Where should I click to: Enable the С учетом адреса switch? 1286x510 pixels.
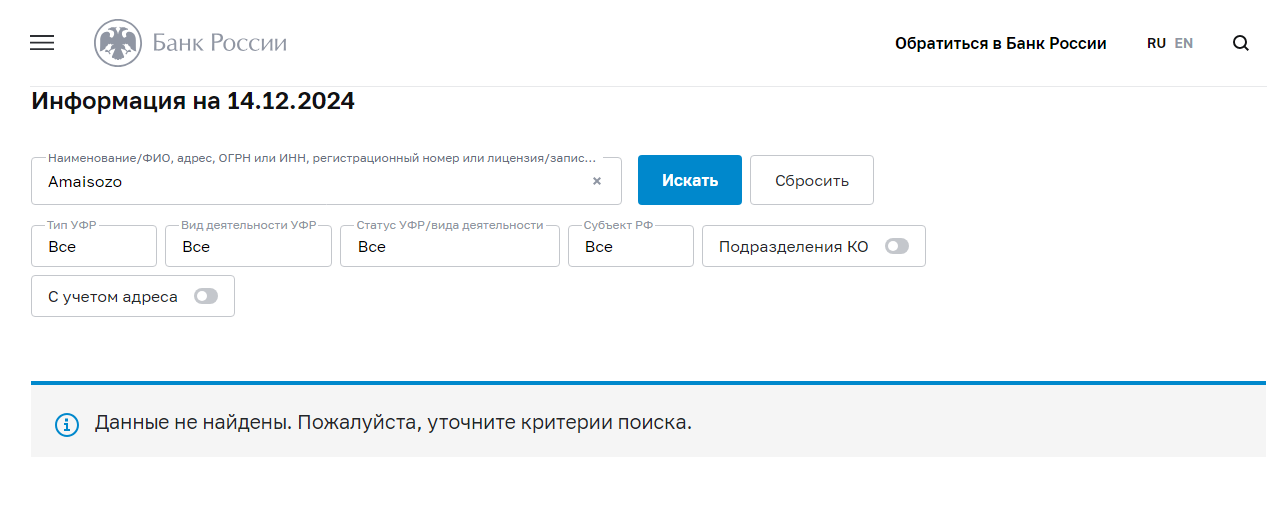pyautogui.click(x=206, y=296)
